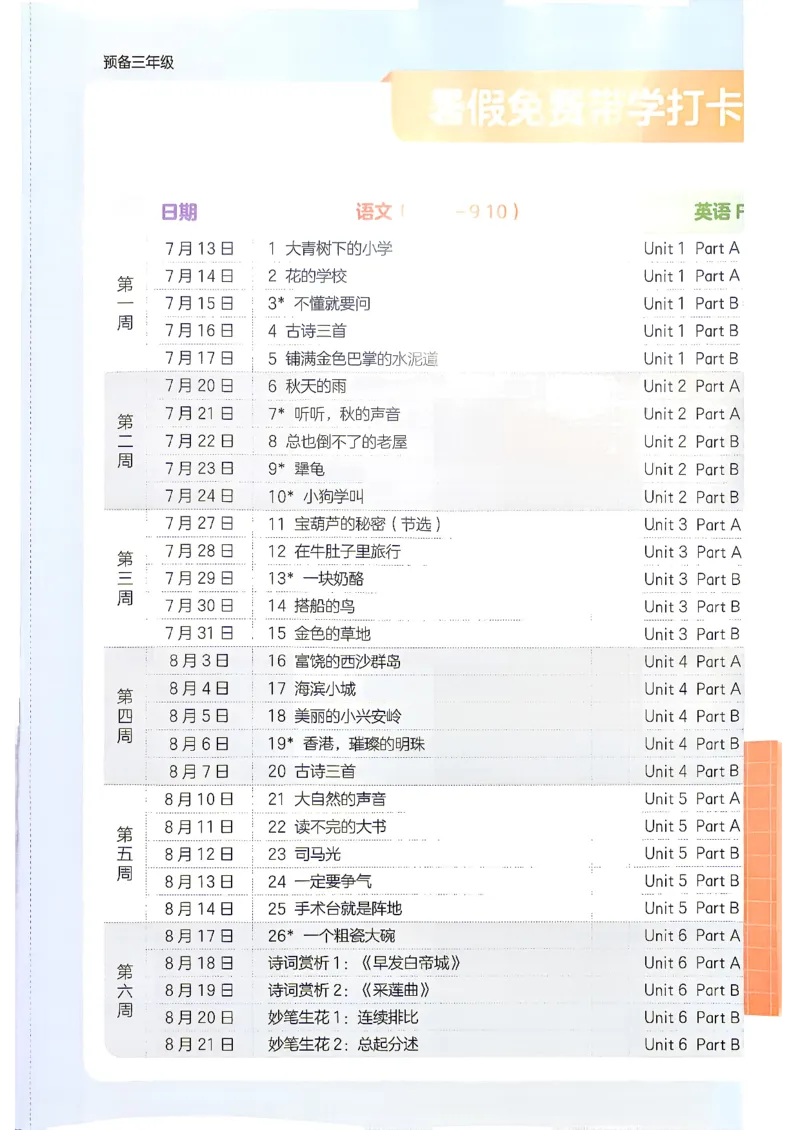Click lesson "8 总也倒不了的老屋"
This screenshot has width=800, height=1130.
pyautogui.click(x=337, y=442)
